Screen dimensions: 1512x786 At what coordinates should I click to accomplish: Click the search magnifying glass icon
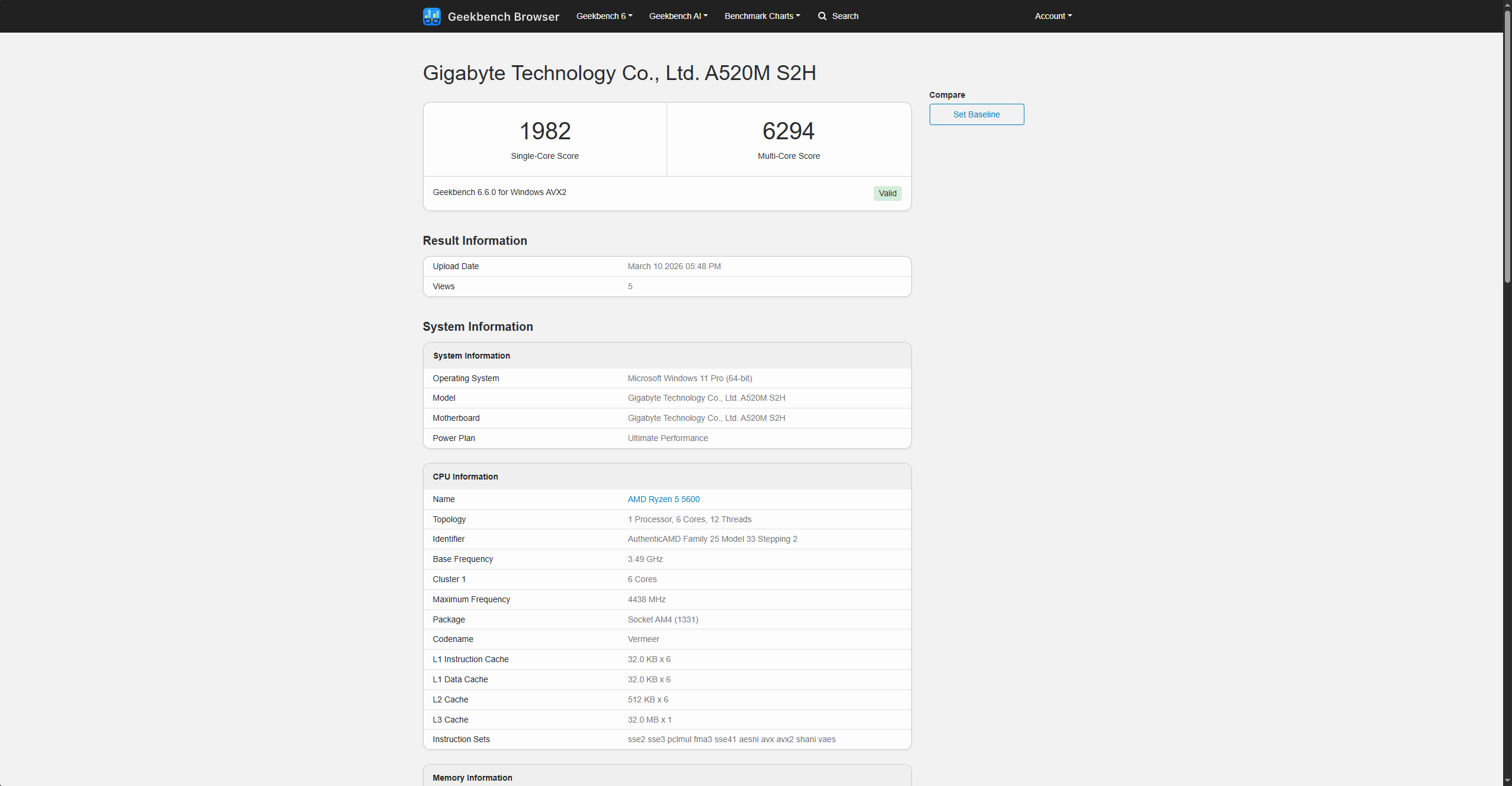pyautogui.click(x=822, y=16)
